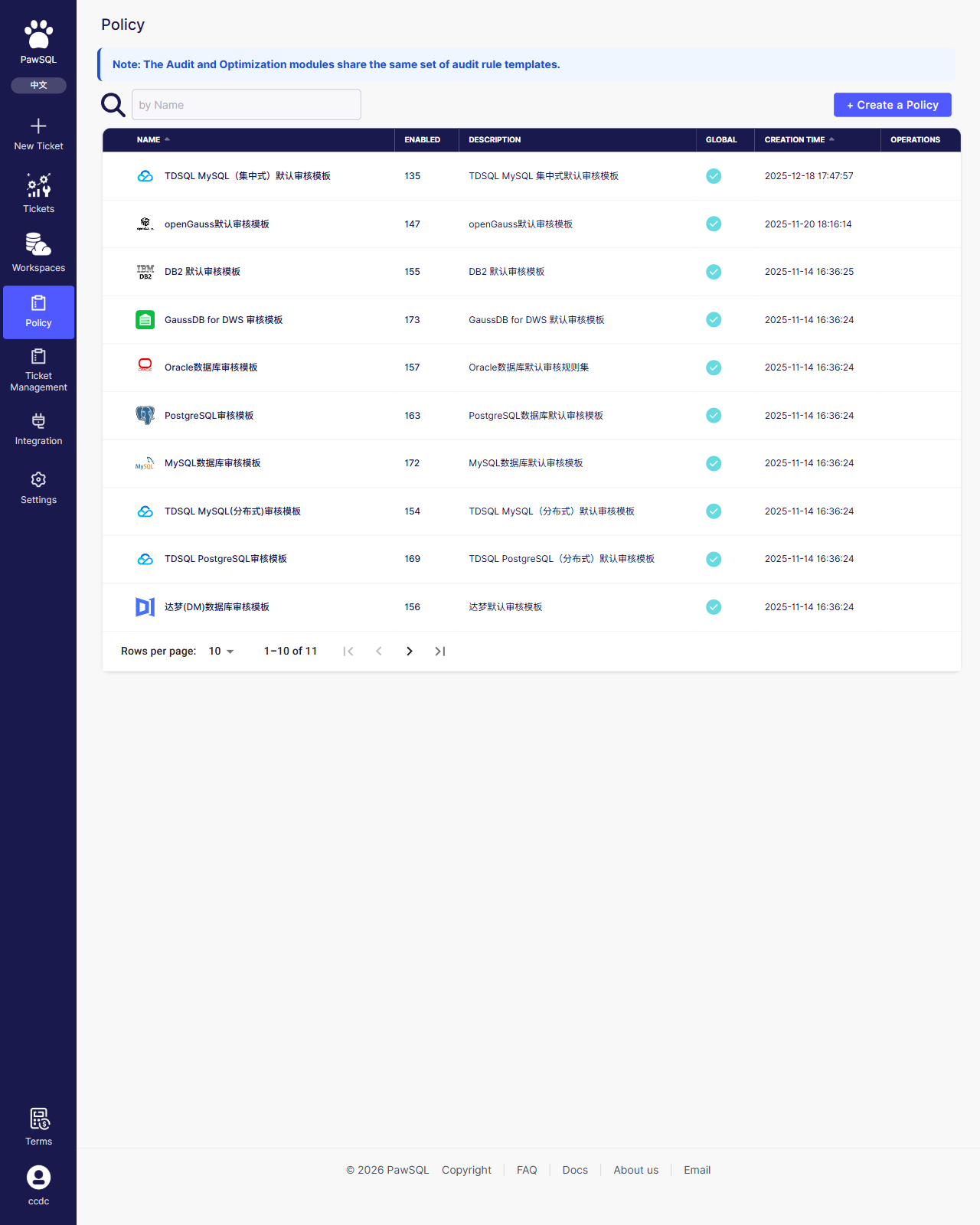Click the TDSQL MySQL (集中式) cloud icon

click(x=145, y=176)
